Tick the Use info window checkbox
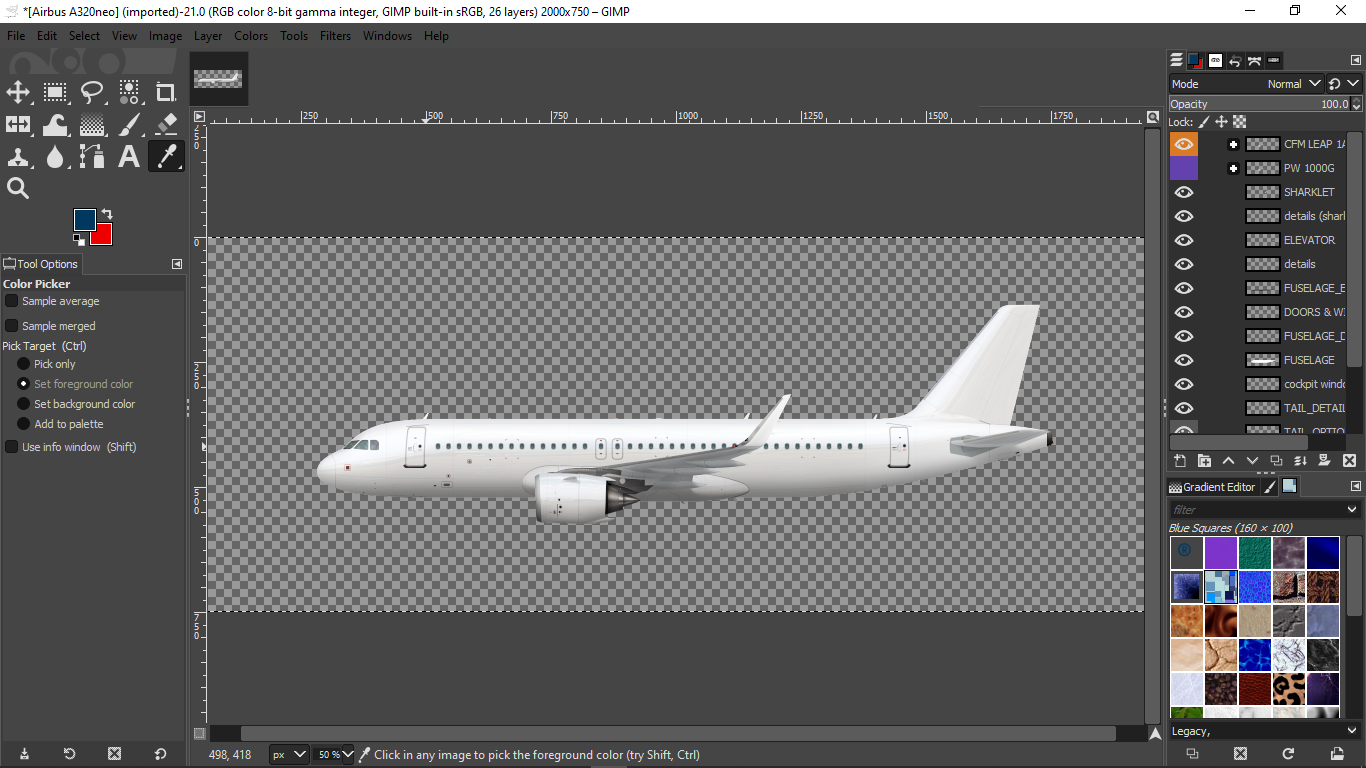The image size is (1366, 768). (12, 447)
